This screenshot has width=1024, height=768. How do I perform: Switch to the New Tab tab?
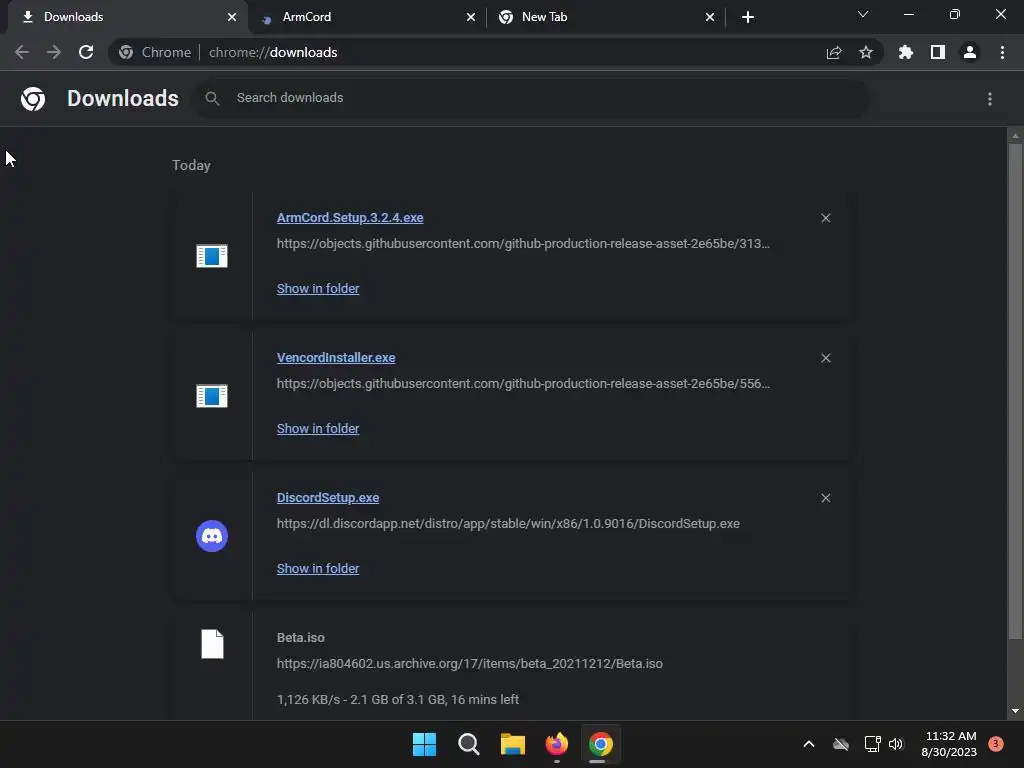pyautogui.click(x=604, y=17)
